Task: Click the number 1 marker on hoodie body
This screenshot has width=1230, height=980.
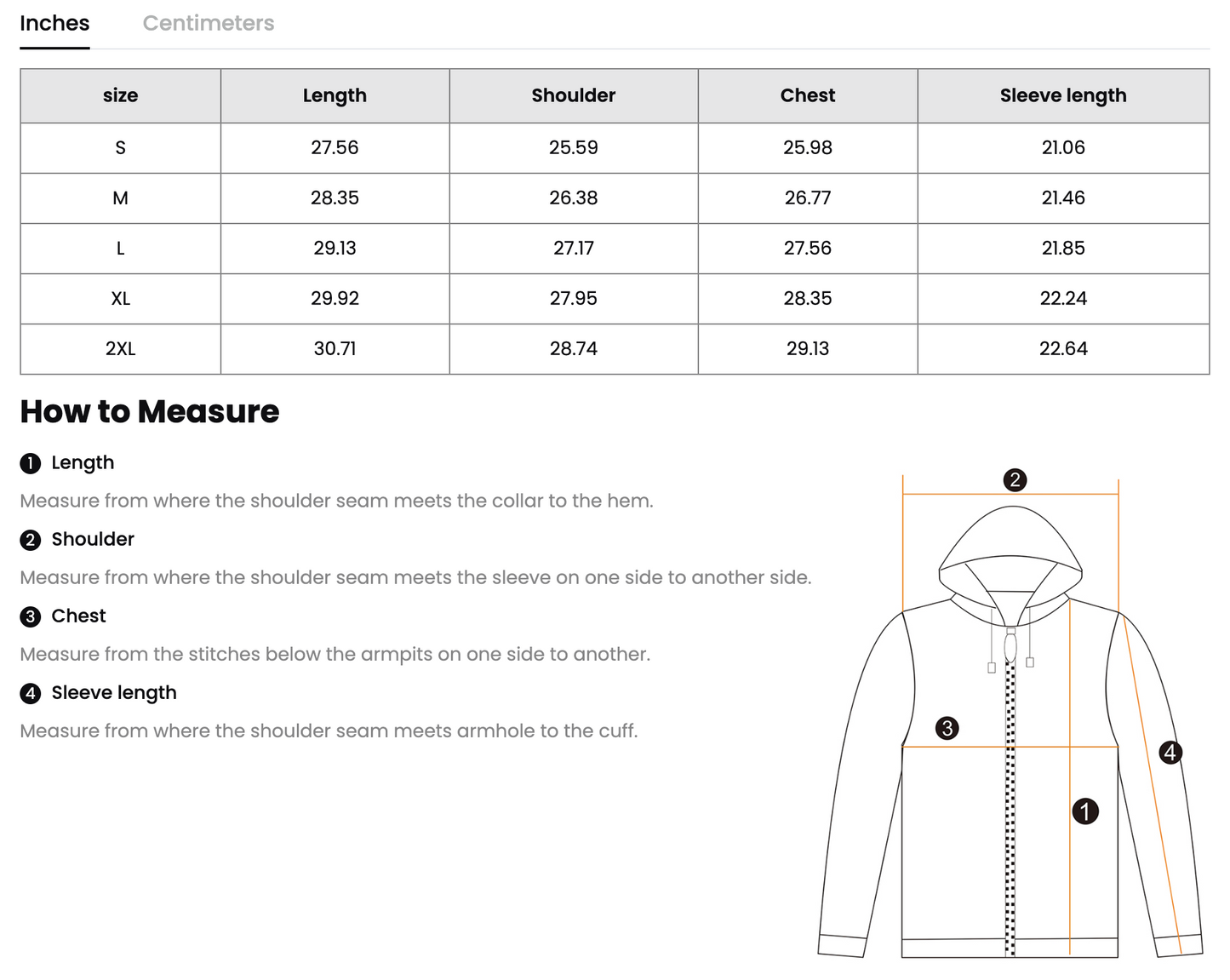Action: (x=1085, y=811)
